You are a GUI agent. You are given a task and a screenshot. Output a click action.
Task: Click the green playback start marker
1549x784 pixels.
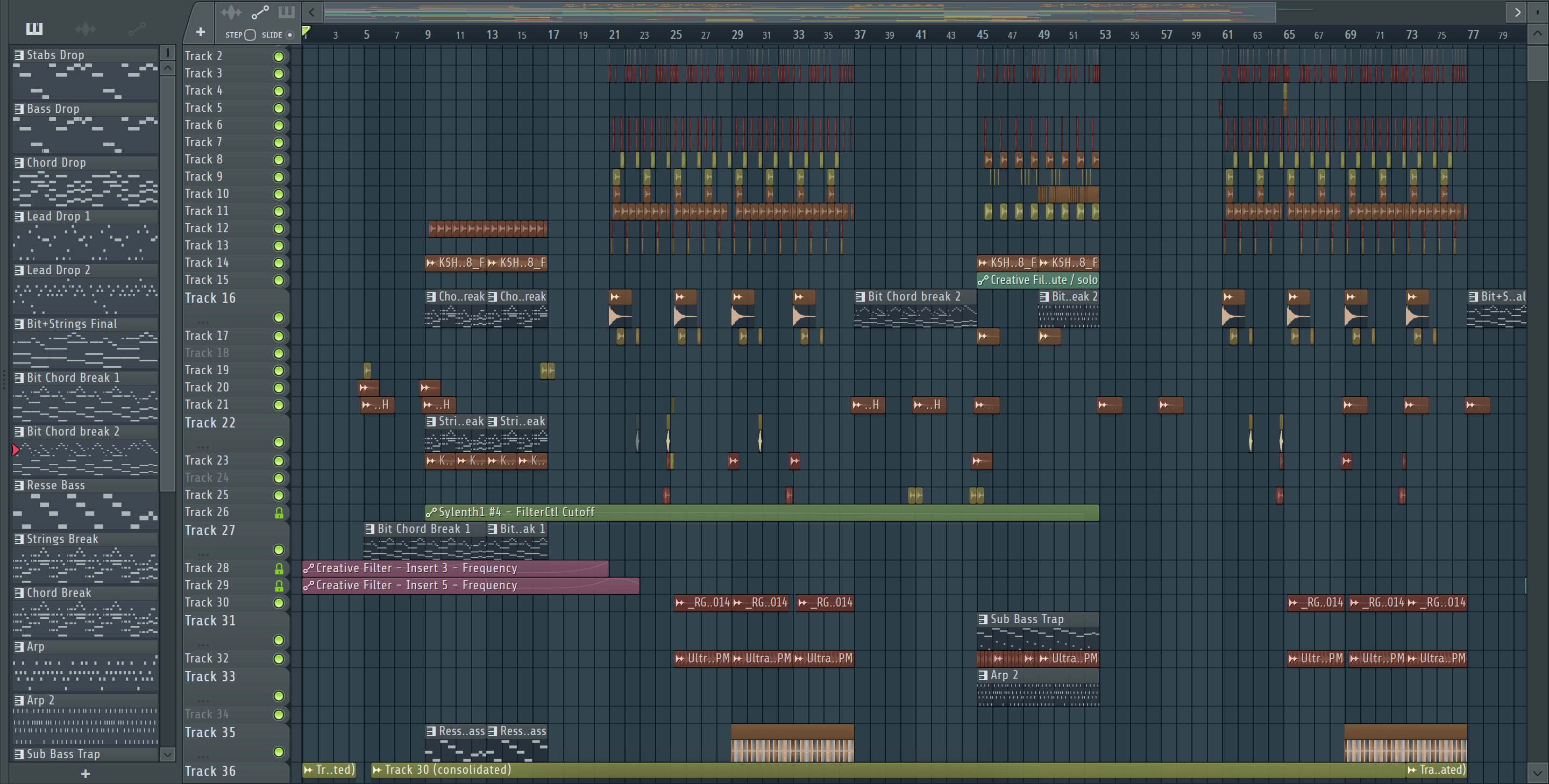tap(306, 31)
